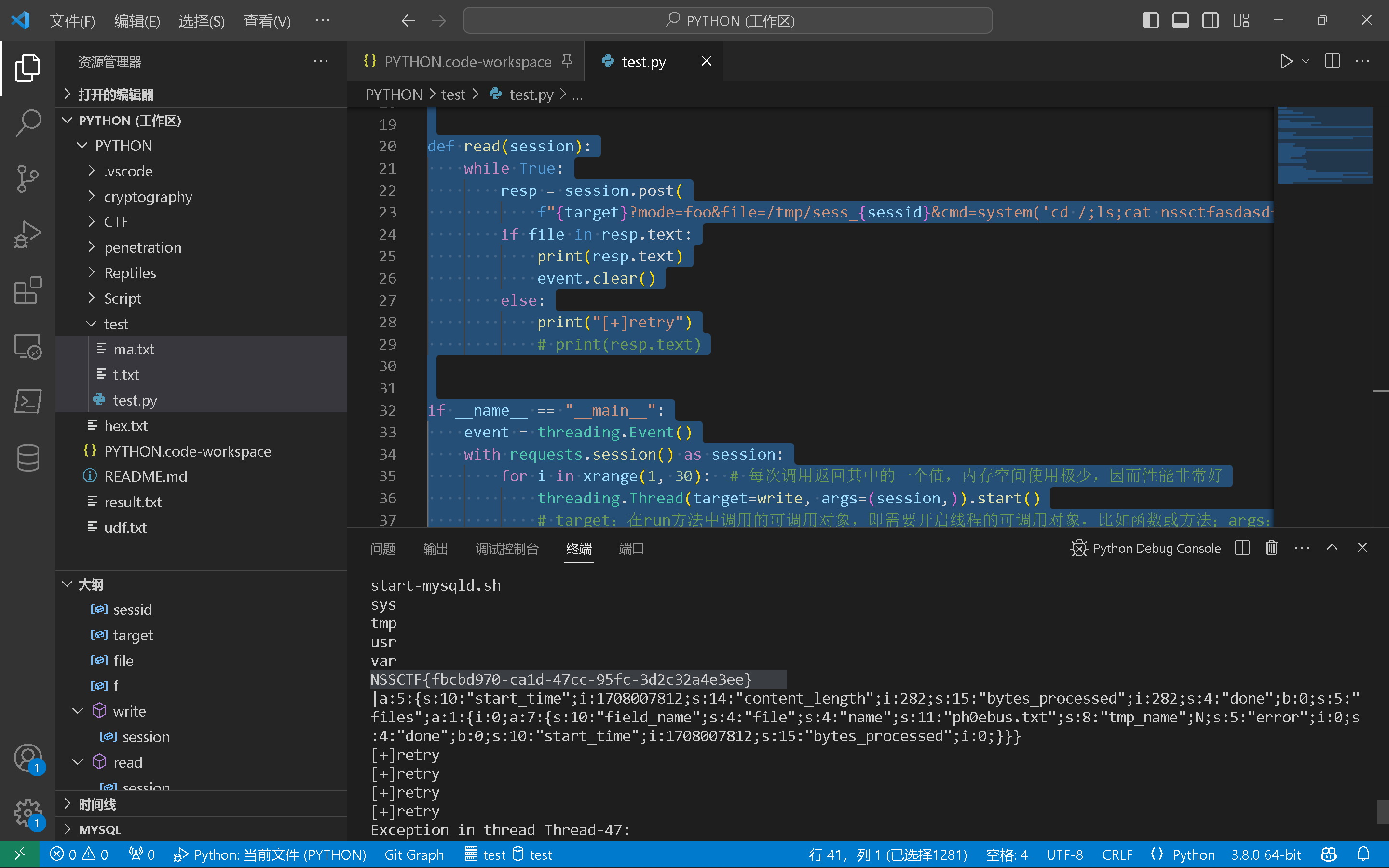Toggle the bottom panel visibility
Screen dimensions: 1389x868
pyautogui.click(x=1180, y=21)
